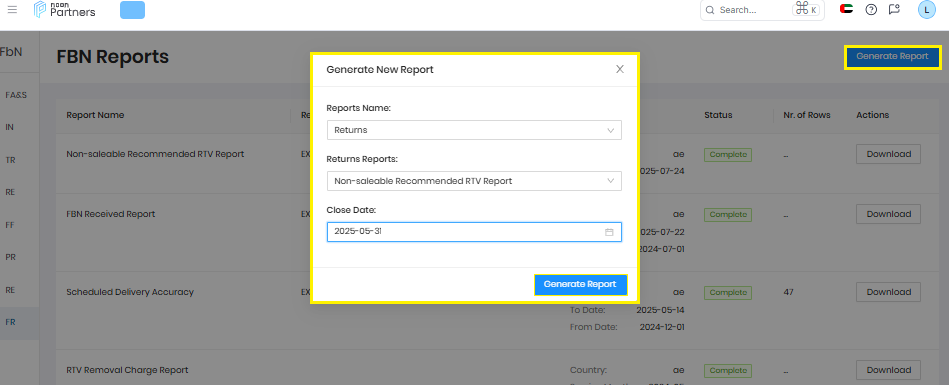Expand the Reports Name dropdown
Viewport: 949px width, 385px height.
(474, 130)
